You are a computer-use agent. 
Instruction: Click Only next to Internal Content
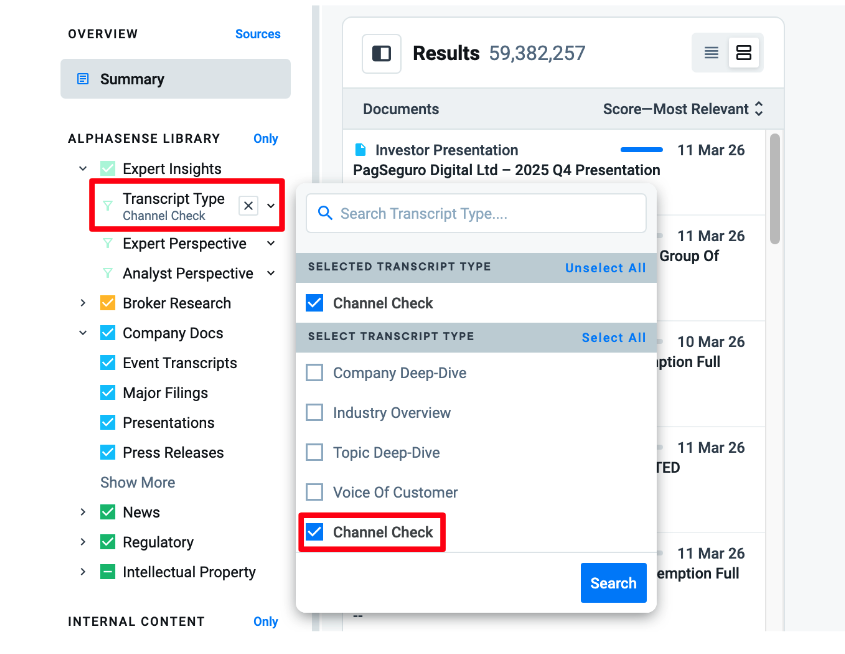[x=266, y=621]
